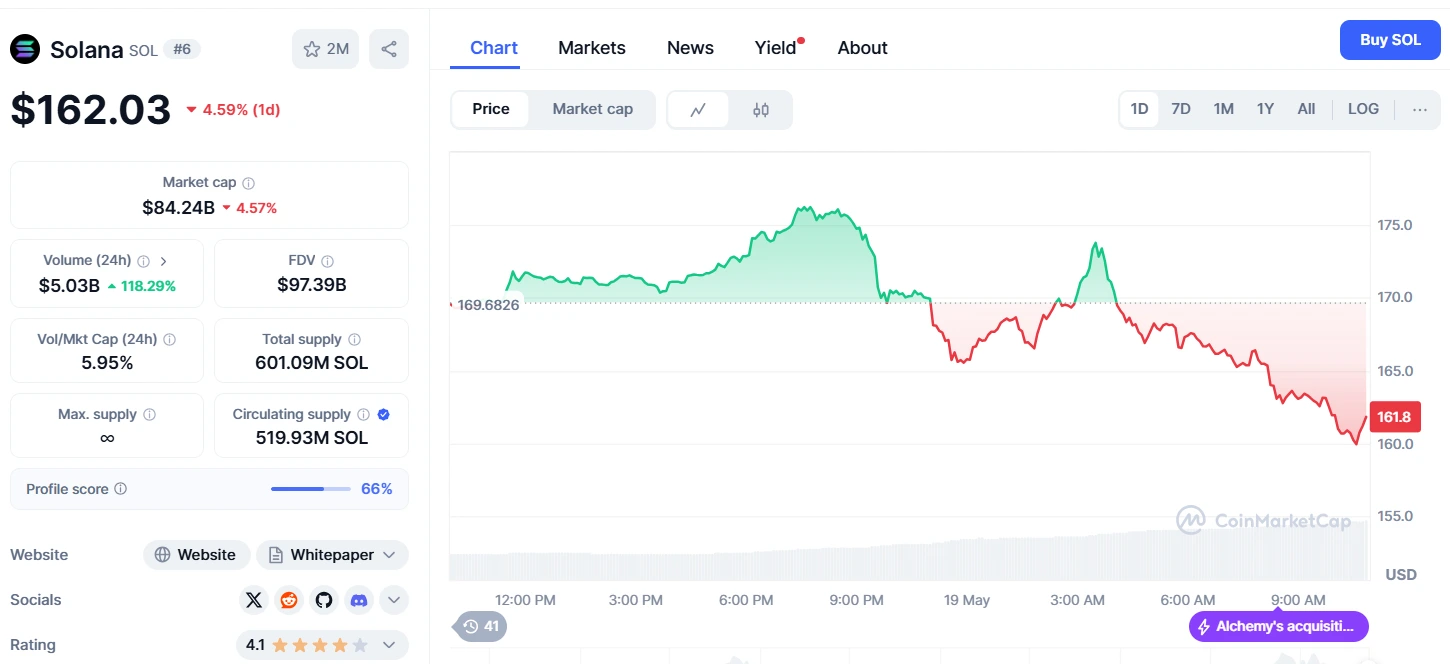Click the 161.8 current price label
1450x664 pixels.
click(1394, 417)
